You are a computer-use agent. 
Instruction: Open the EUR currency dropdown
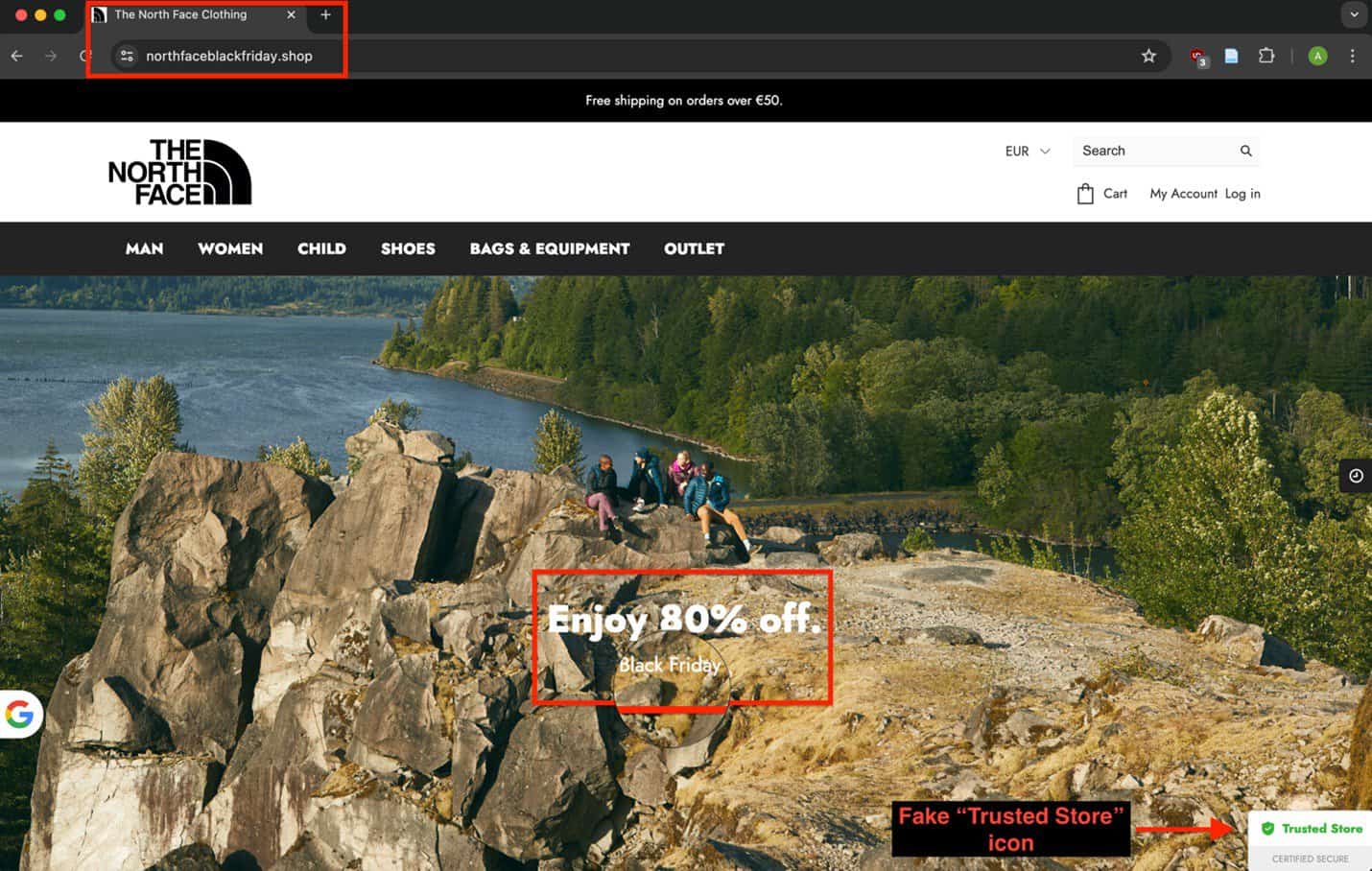[x=1027, y=151]
